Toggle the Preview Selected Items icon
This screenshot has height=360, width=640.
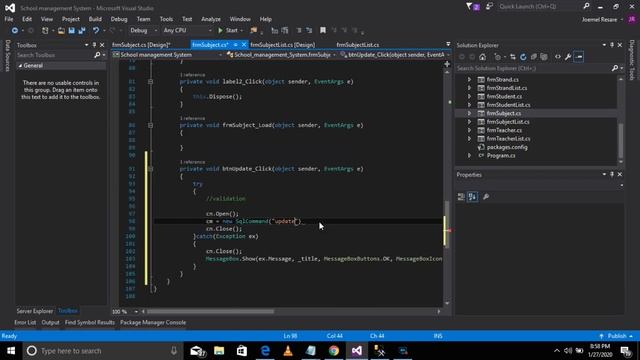pyautogui.click(x=578, y=57)
